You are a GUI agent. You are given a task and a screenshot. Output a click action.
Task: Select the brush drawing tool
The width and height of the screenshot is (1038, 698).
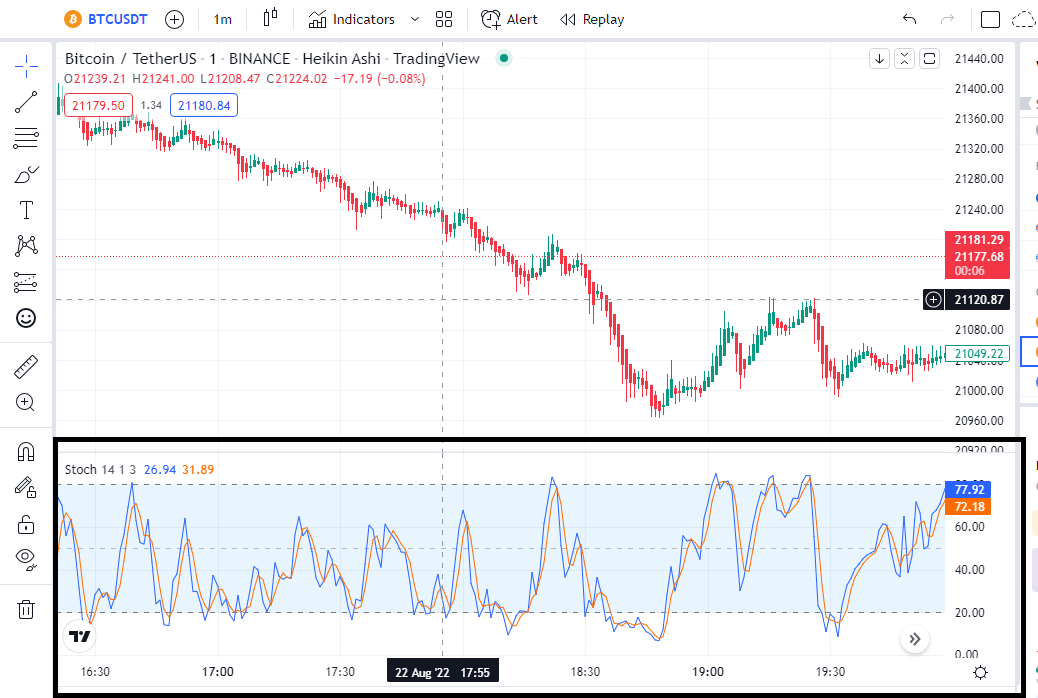(26, 174)
